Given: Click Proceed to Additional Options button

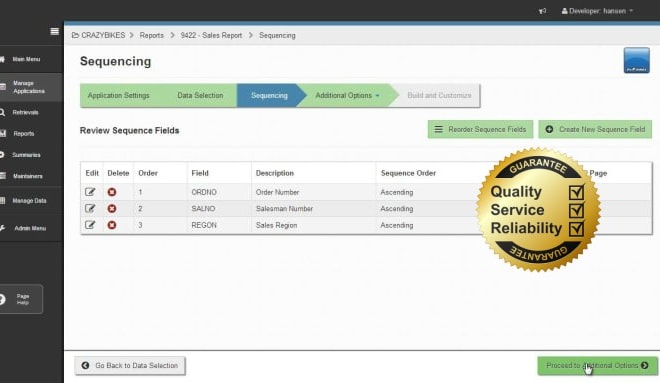Looking at the screenshot, I should point(597,365).
